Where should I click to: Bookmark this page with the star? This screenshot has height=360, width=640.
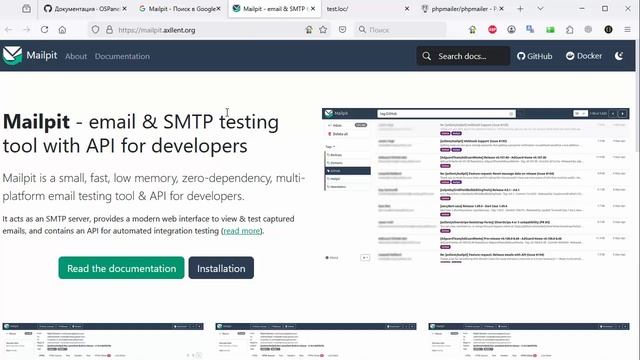tap(323, 30)
